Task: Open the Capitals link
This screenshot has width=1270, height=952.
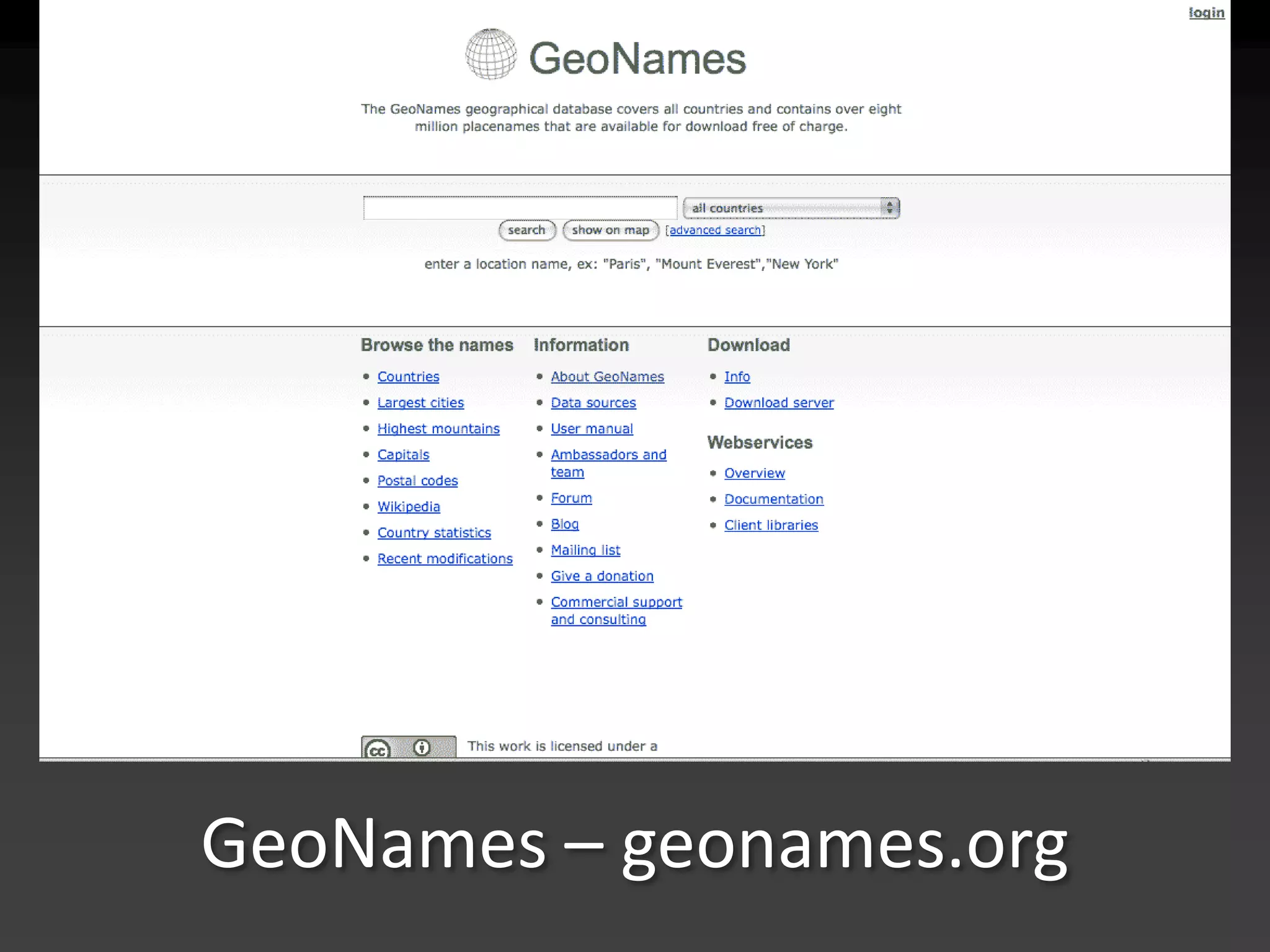Action: point(403,455)
